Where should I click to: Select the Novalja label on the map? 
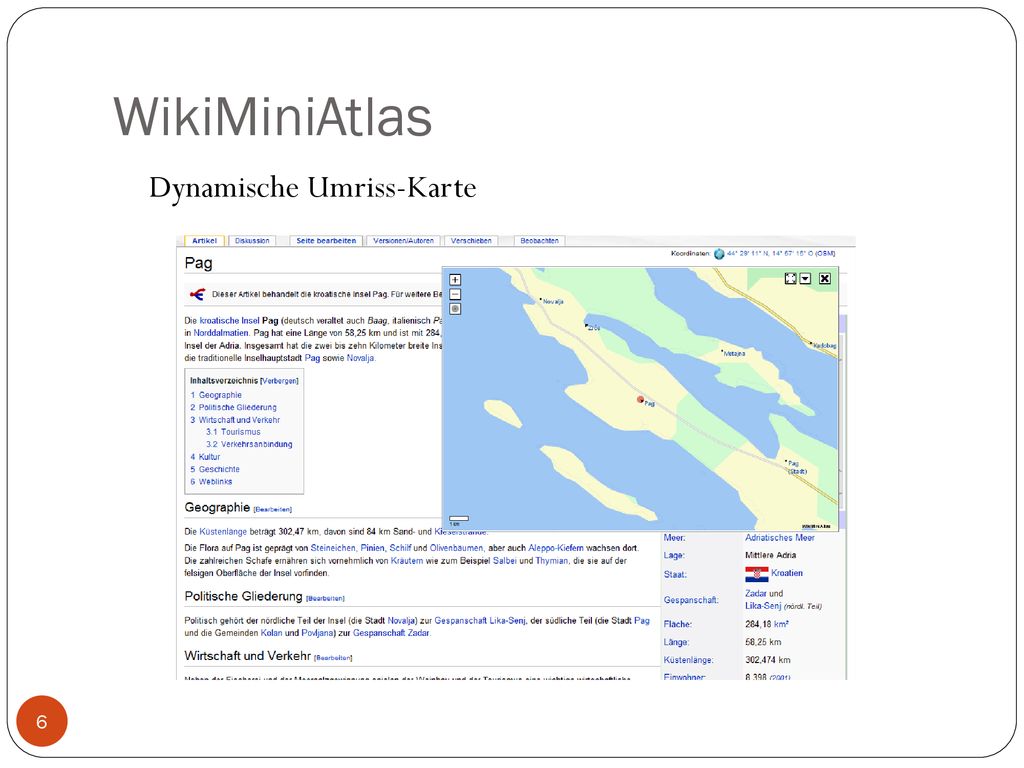pos(552,302)
